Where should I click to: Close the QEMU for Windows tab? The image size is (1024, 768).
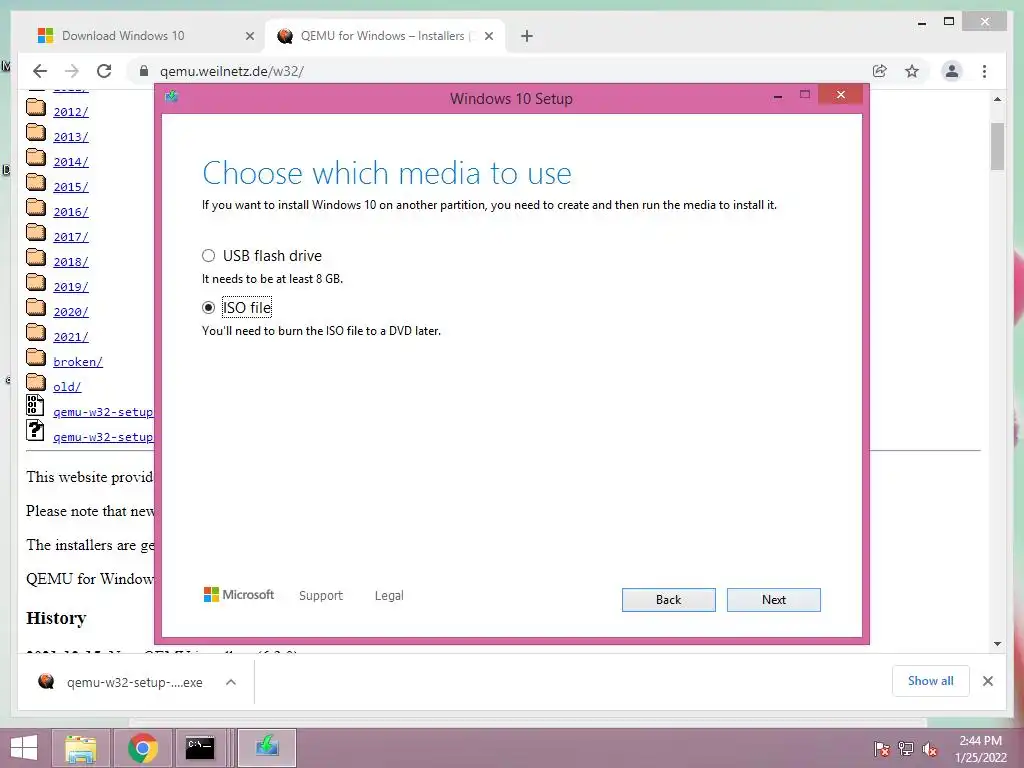pos(488,36)
